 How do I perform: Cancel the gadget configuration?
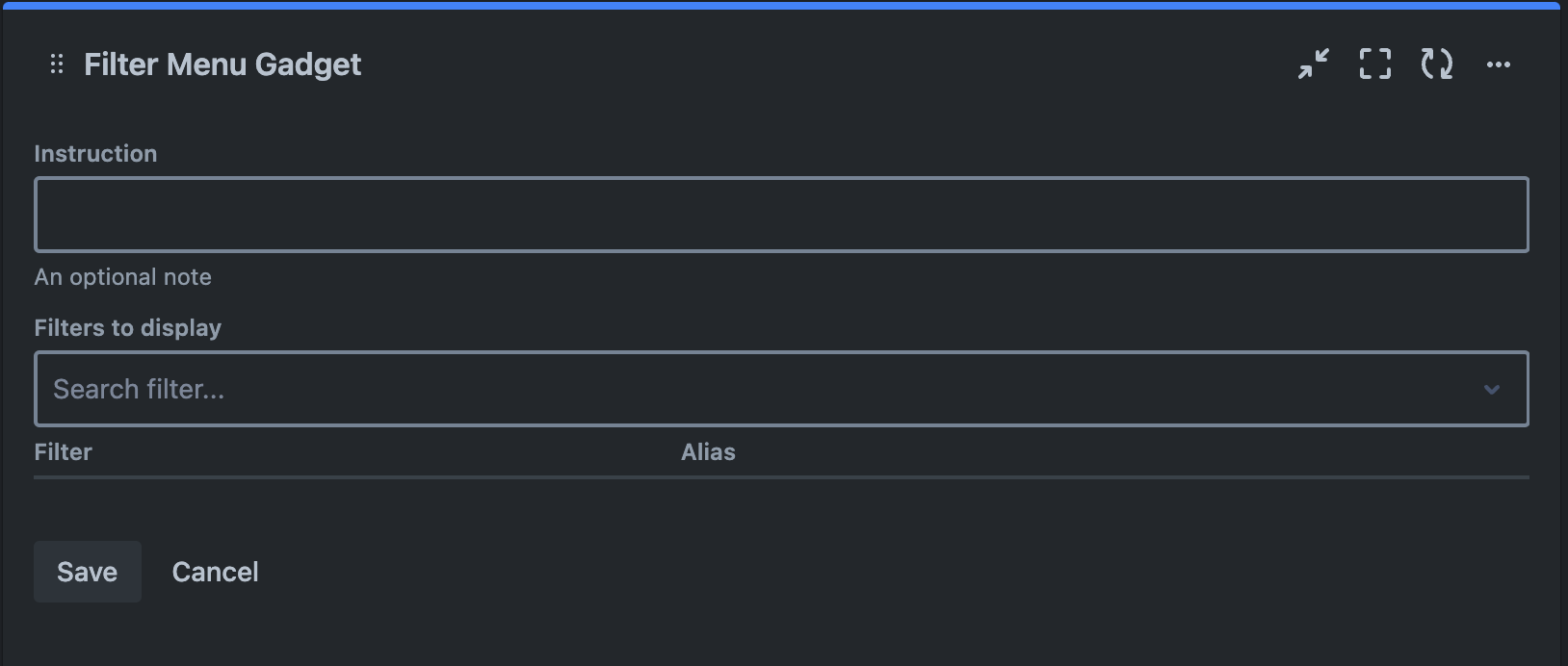[215, 571]
